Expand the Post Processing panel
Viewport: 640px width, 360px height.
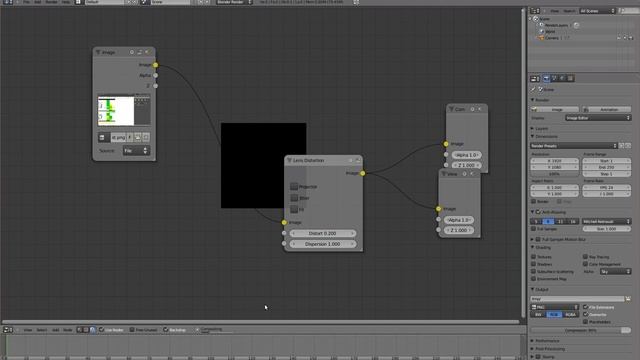(532, 349)
